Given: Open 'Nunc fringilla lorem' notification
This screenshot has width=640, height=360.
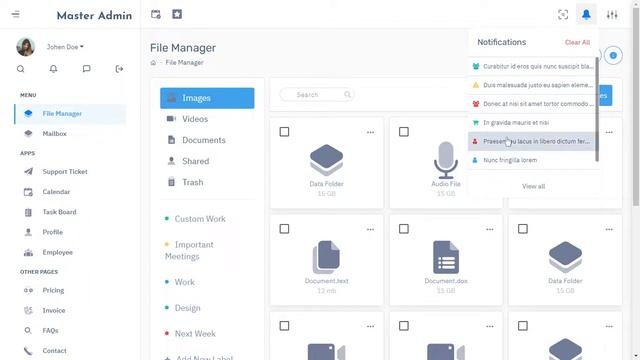Looking at the screenshot, I should (532, 160).
